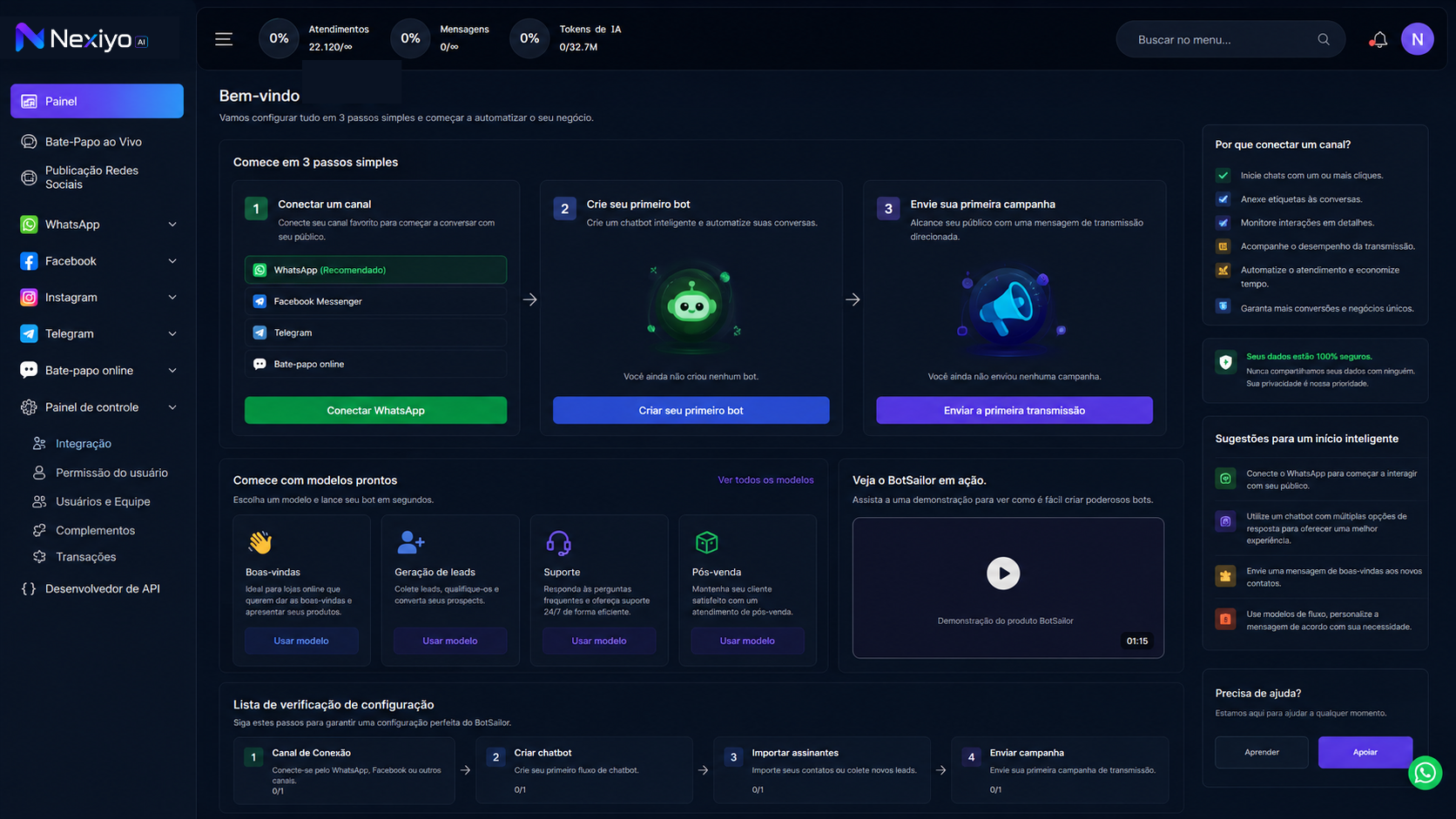Click the Conectar WhatsApp button

click(375, 410)
